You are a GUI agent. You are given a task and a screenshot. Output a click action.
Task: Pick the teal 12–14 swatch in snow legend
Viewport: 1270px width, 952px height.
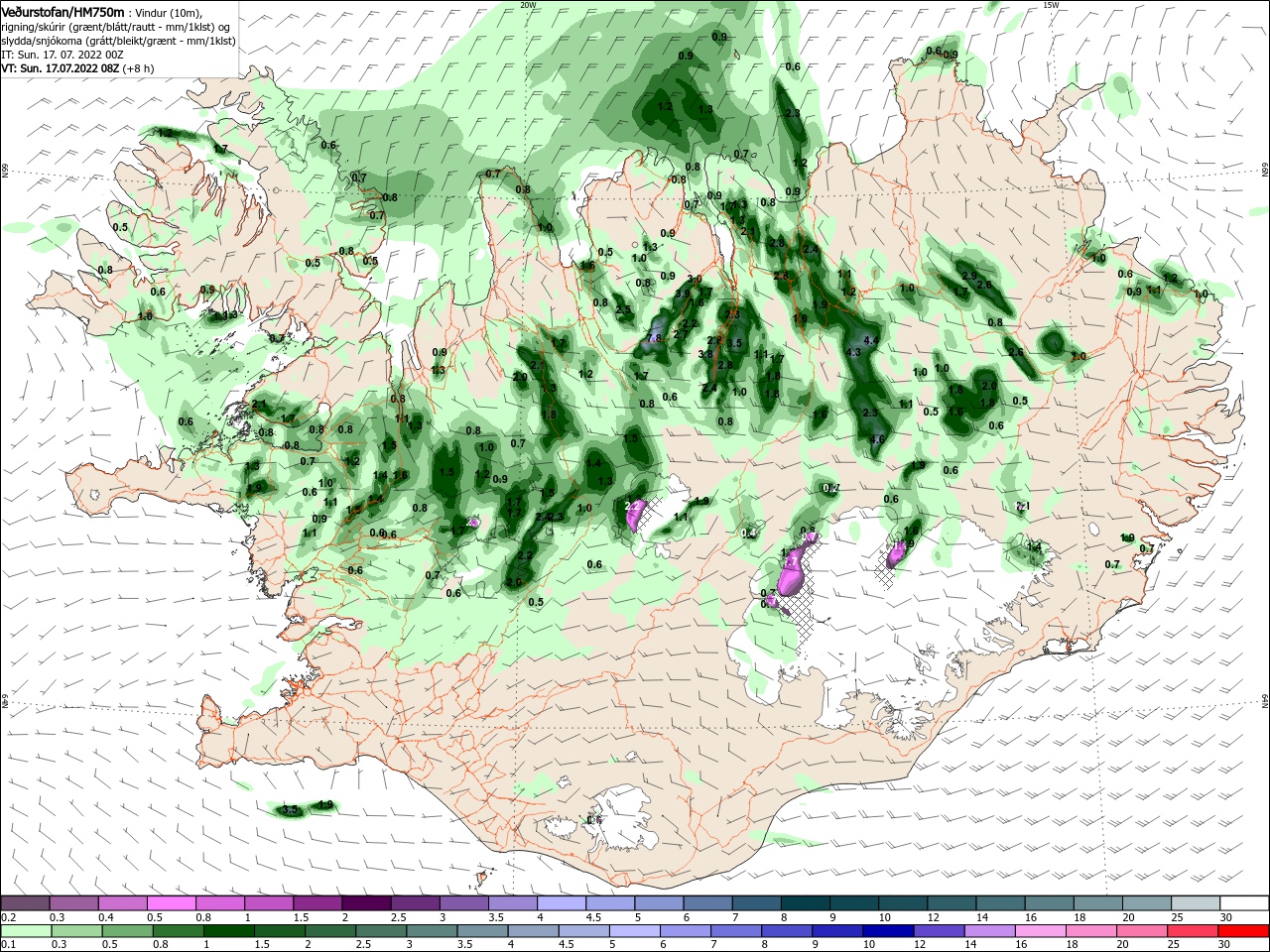click(x=952, y=903)
